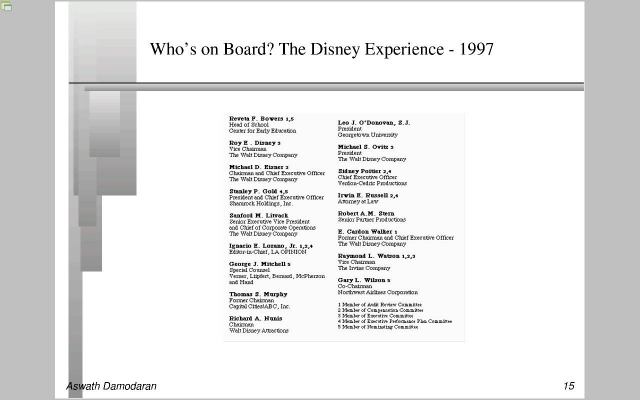Click 'The Irvine Company' text
The width and height of the screenshot is (640, 400).
364,268
